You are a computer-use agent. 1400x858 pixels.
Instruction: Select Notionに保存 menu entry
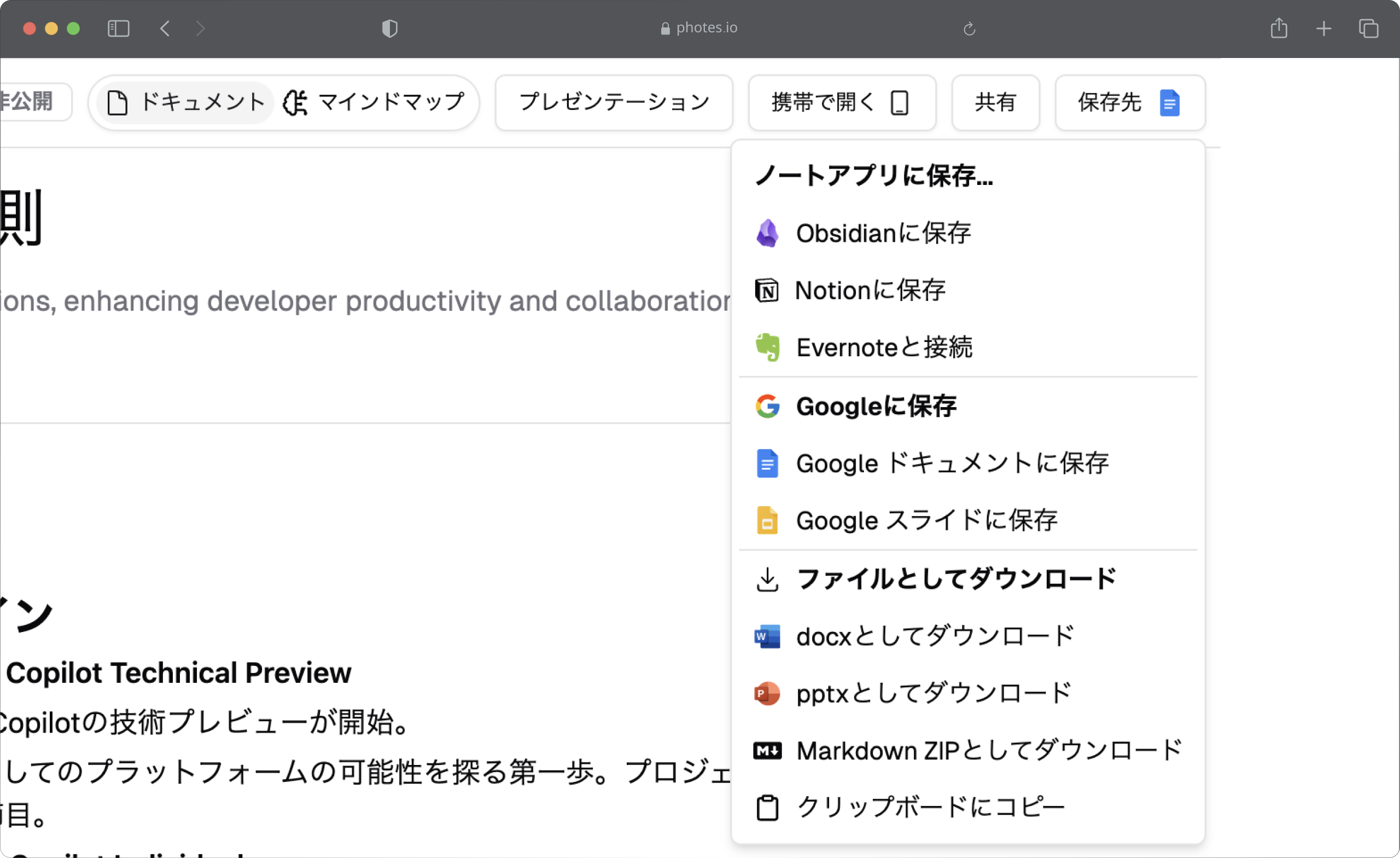(x=968, y=291)
